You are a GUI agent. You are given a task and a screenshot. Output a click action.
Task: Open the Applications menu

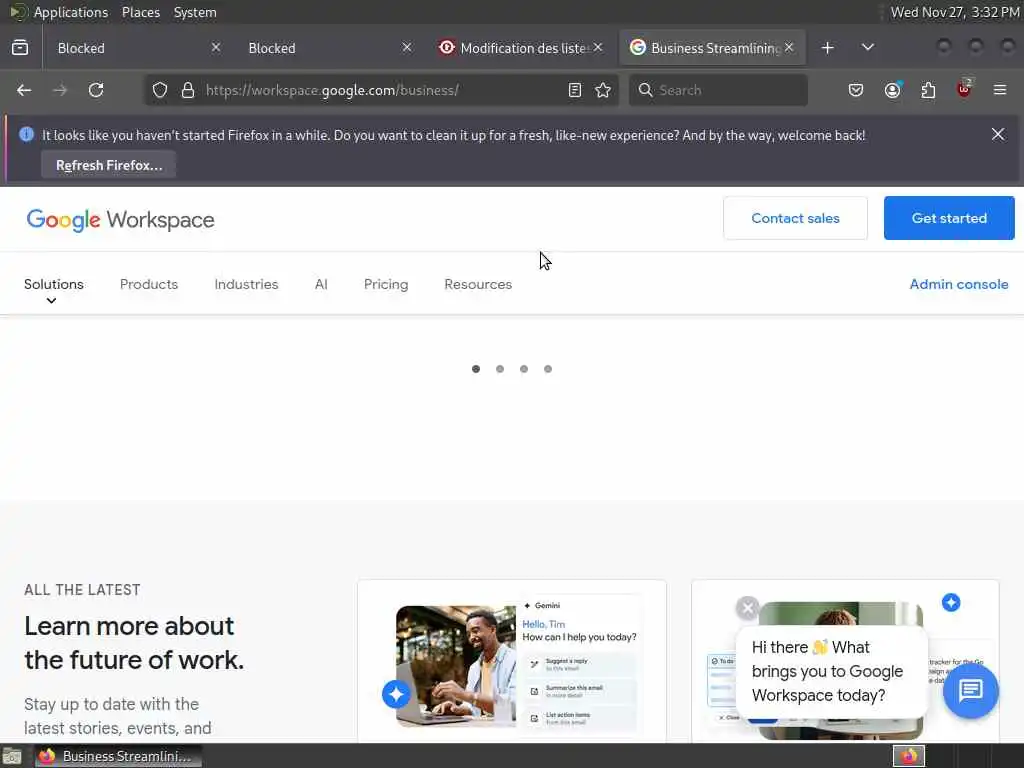pyautogui.click(x=71, y=12)
